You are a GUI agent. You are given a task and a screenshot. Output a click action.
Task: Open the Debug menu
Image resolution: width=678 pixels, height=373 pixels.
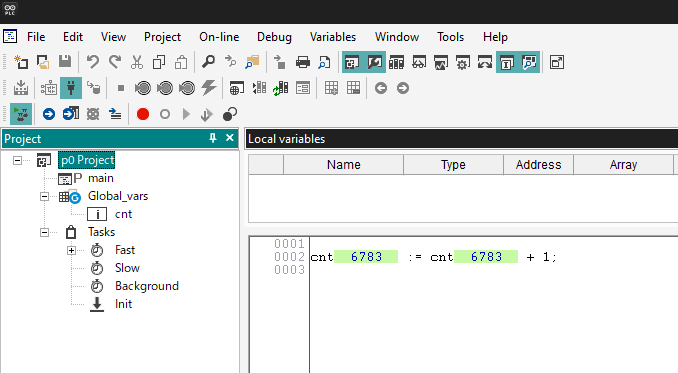coord(274,37)
